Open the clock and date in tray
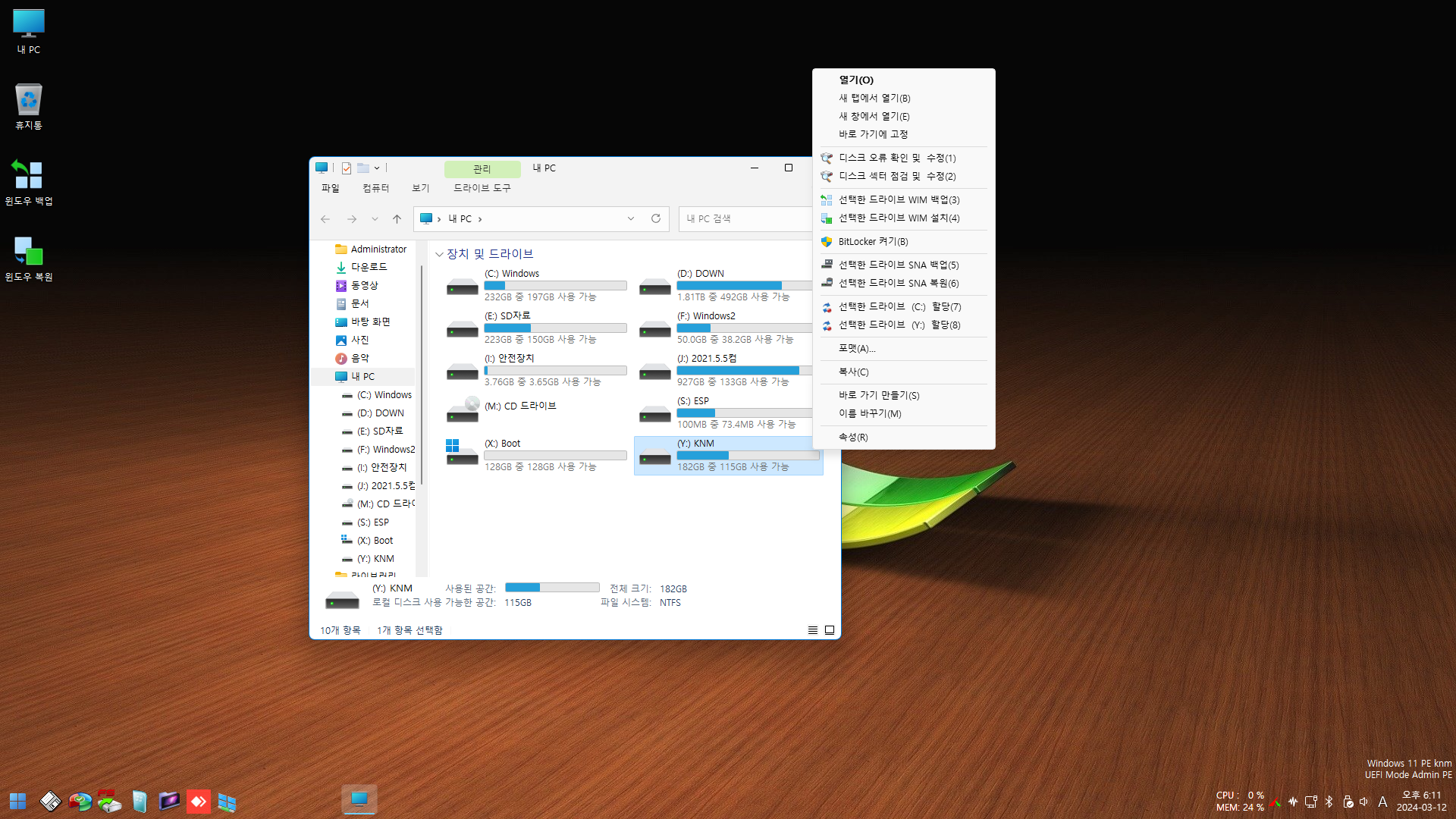 (1421, 801)
